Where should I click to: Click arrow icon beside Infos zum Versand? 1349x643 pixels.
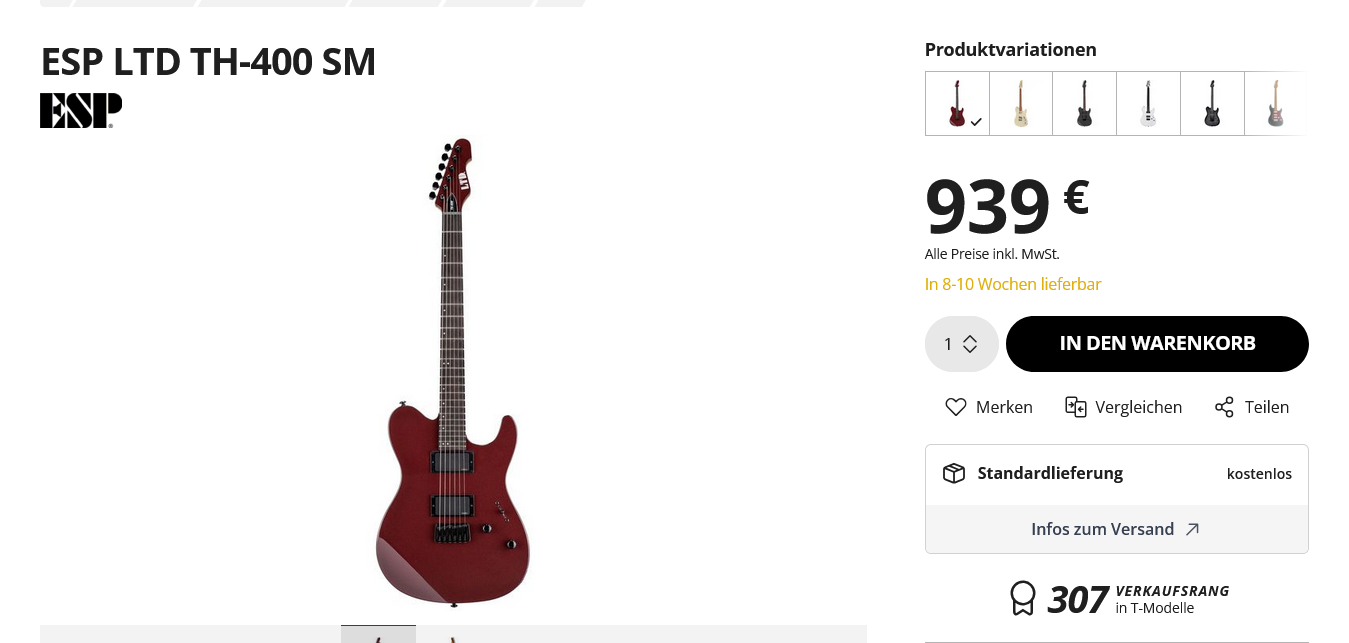pyautogui.click(x=1192, y=529)
